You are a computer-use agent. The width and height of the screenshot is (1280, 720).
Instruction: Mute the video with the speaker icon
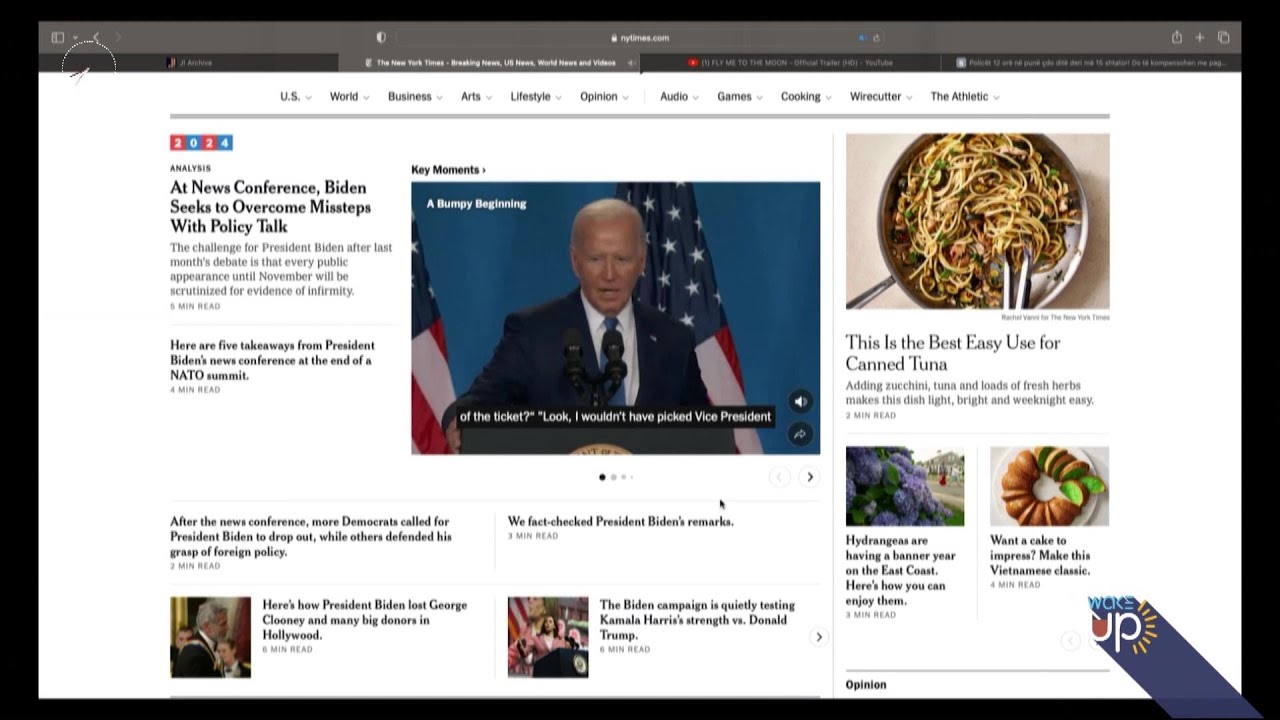tap(800, 402)
